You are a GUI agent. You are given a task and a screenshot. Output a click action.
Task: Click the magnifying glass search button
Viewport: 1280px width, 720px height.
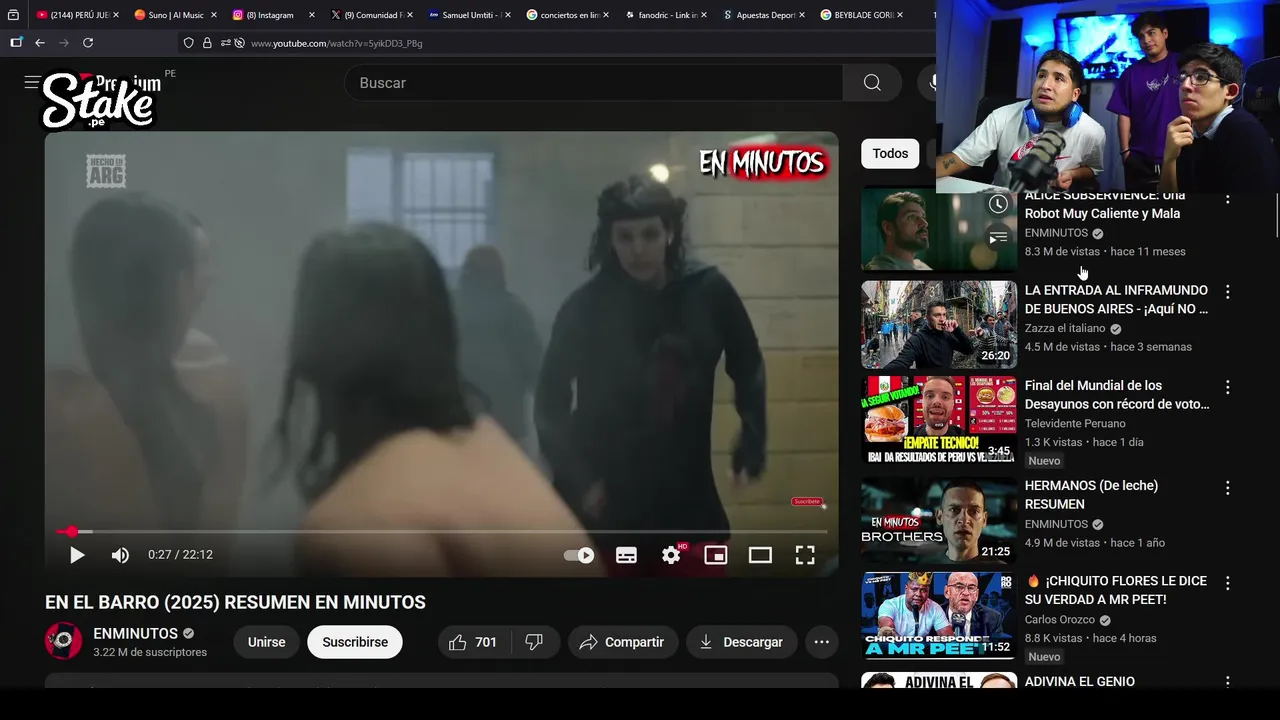872,83
